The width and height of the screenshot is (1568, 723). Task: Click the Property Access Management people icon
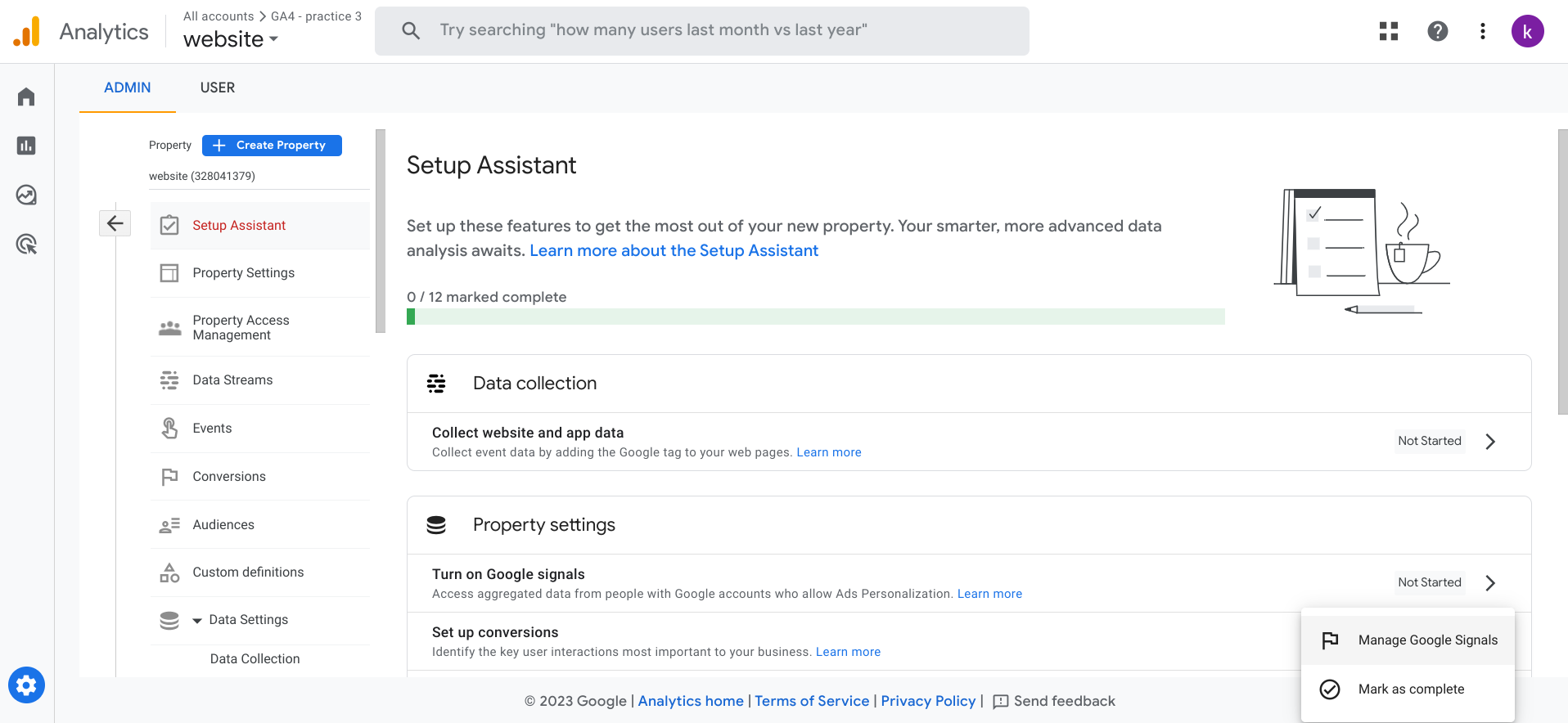(169, 328)
